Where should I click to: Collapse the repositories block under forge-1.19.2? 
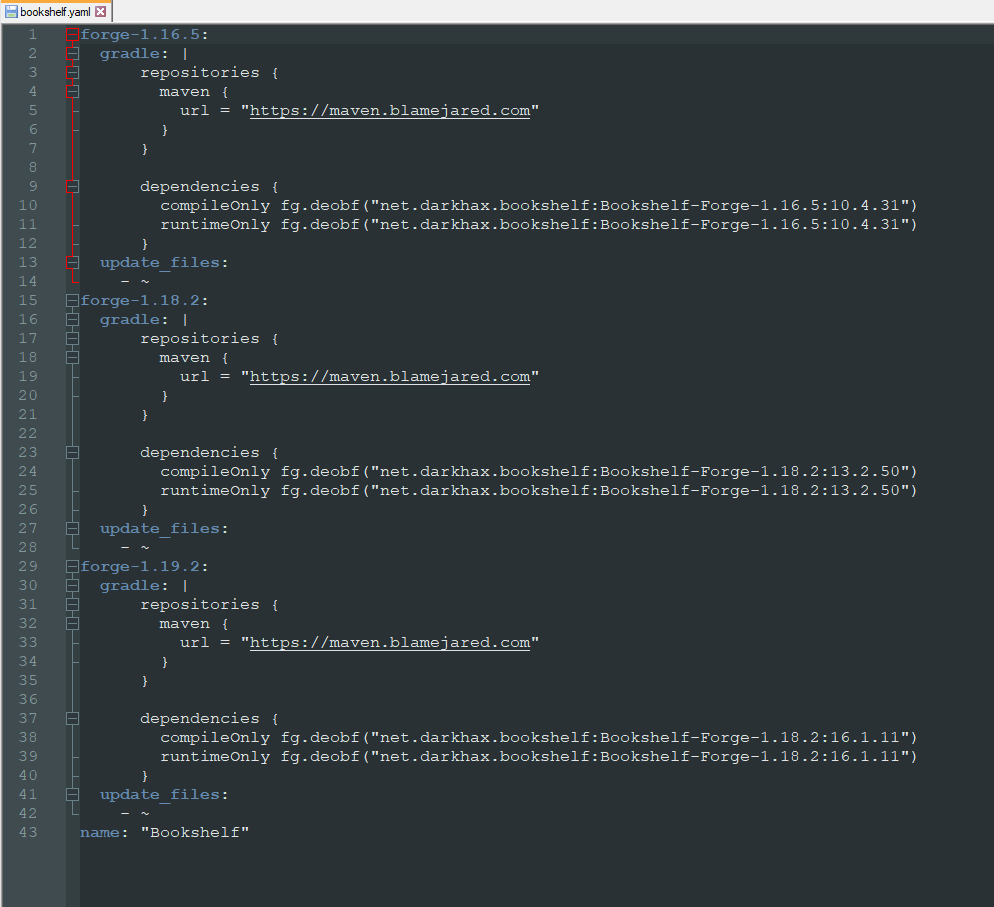(70, 604)
